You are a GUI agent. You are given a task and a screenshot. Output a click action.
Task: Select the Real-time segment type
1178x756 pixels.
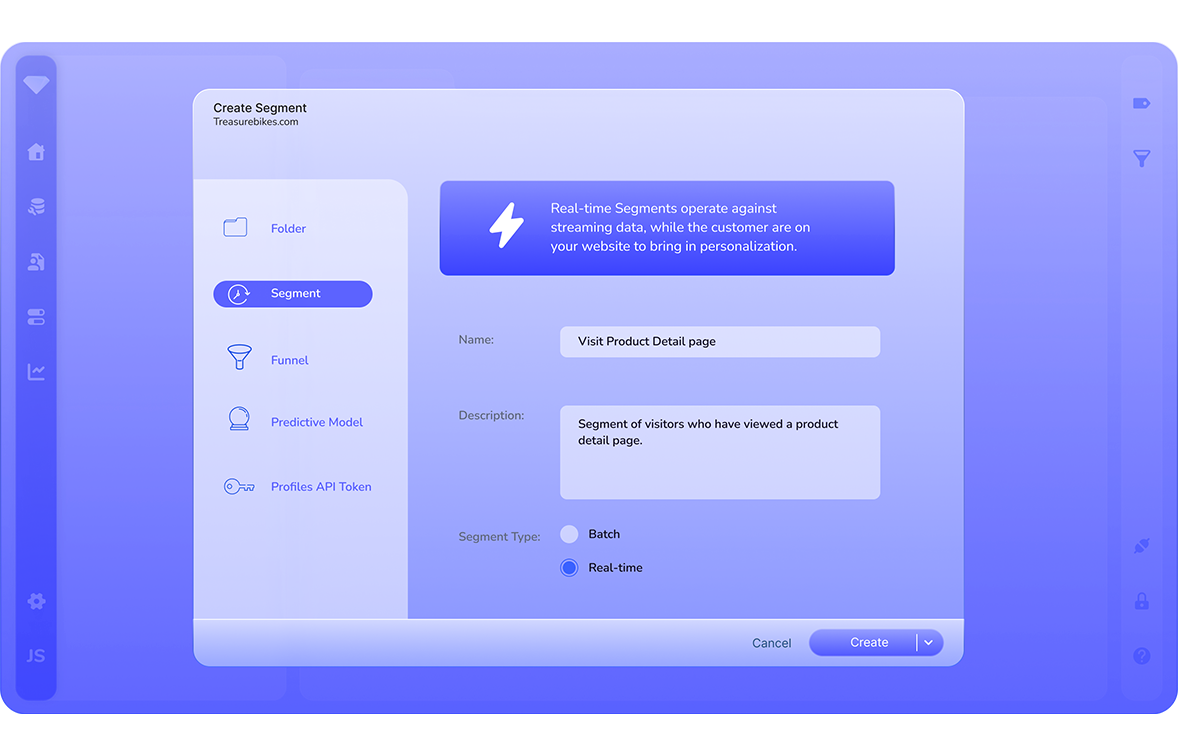pos(569,568)
